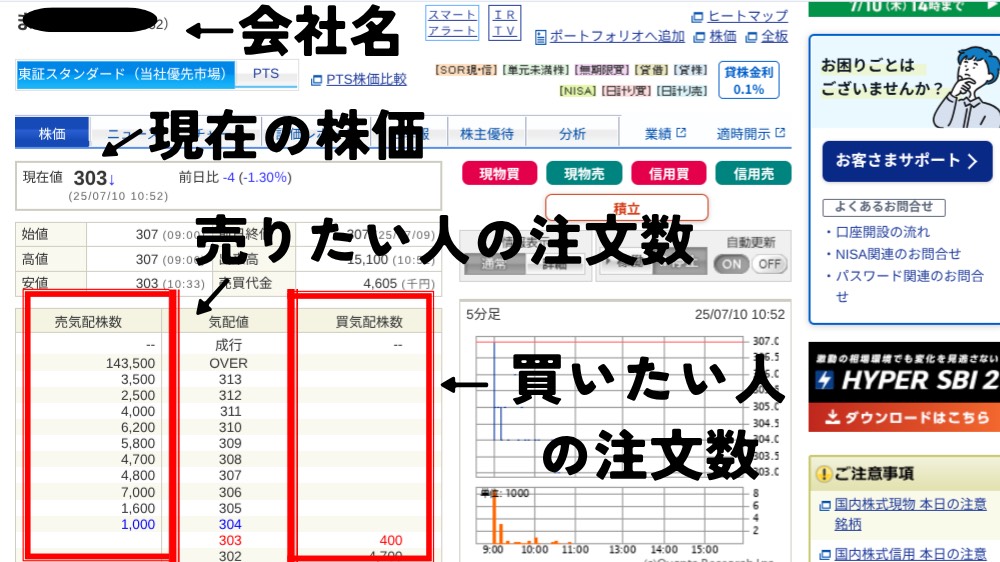Open パスワード関連のお問合せ link
Screen dimensions: 1000x562
click(x=909, y=286)
